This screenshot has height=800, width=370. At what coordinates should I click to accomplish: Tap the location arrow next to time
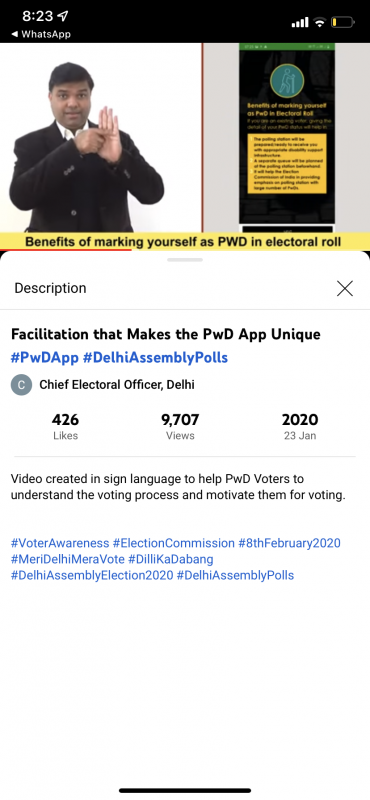coord(63,16)
